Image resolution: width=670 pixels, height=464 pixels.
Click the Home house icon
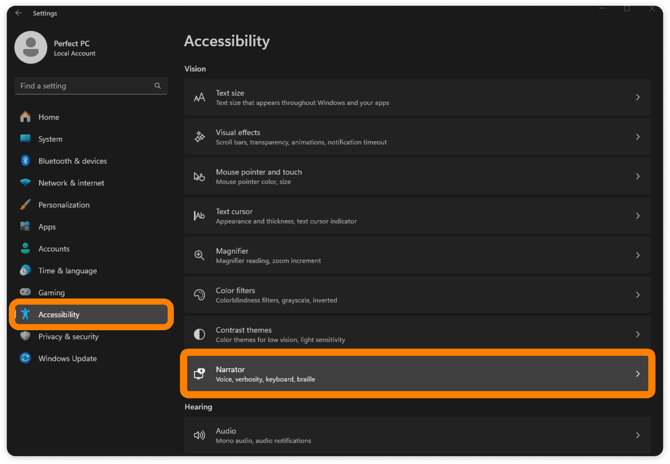click(x=25, y=117)
